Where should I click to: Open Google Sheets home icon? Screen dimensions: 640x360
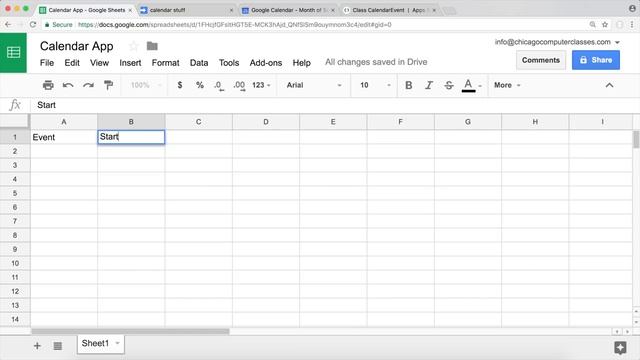click(x=13, y=53)
